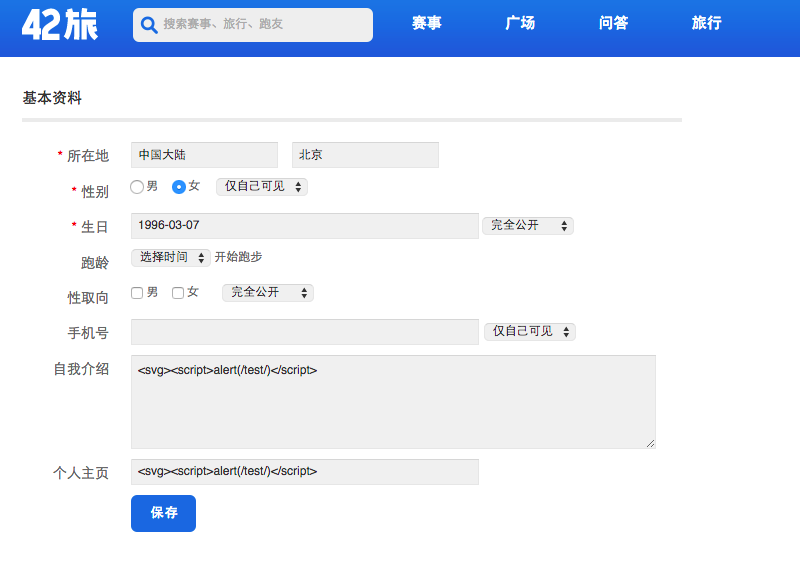800x565 pixels.
Task: Open 性取向 visibility dropdown 完全公开
Action: pos(268,293)
